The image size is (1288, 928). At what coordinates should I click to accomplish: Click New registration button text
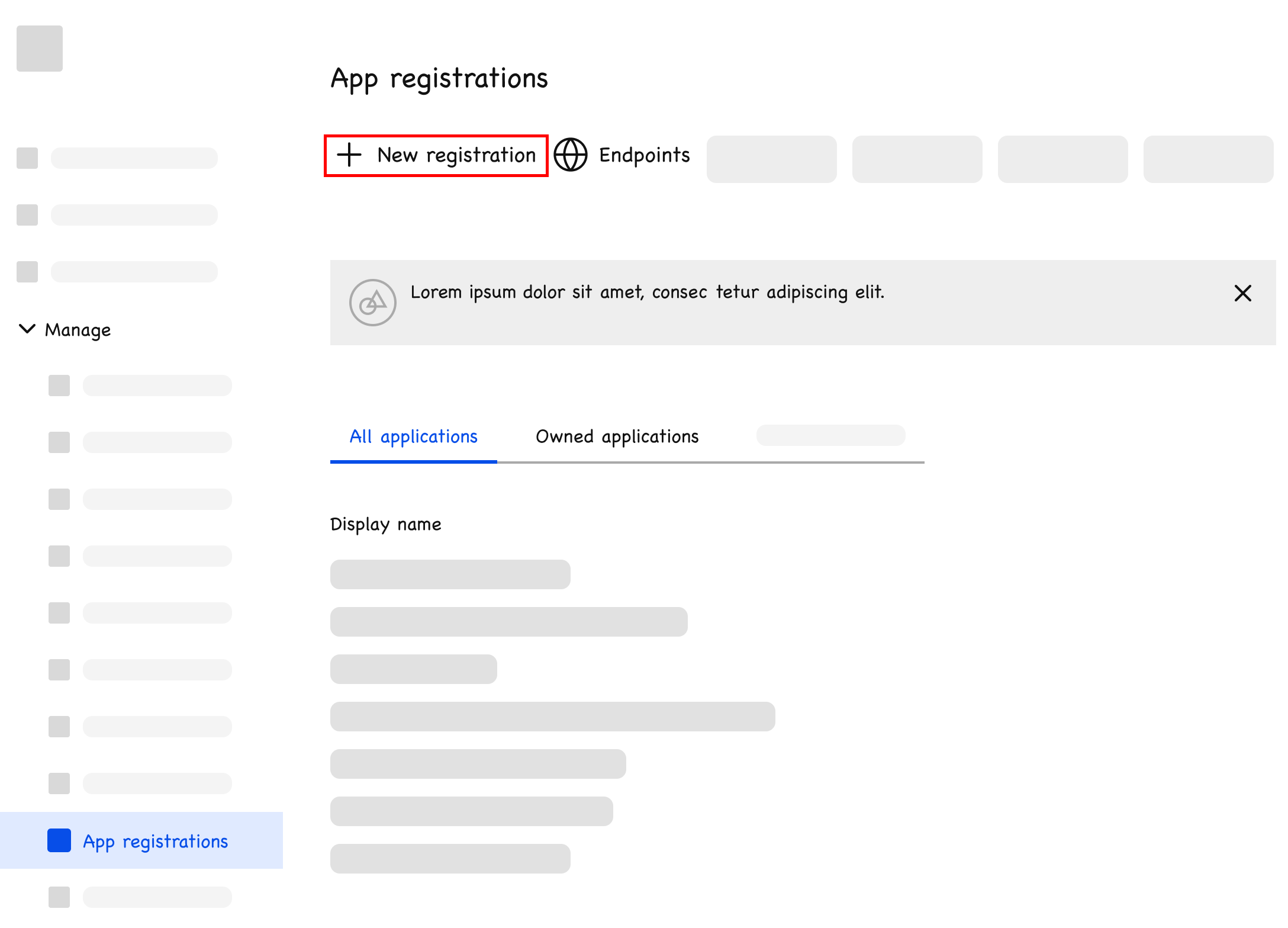(x=456, y=155)
